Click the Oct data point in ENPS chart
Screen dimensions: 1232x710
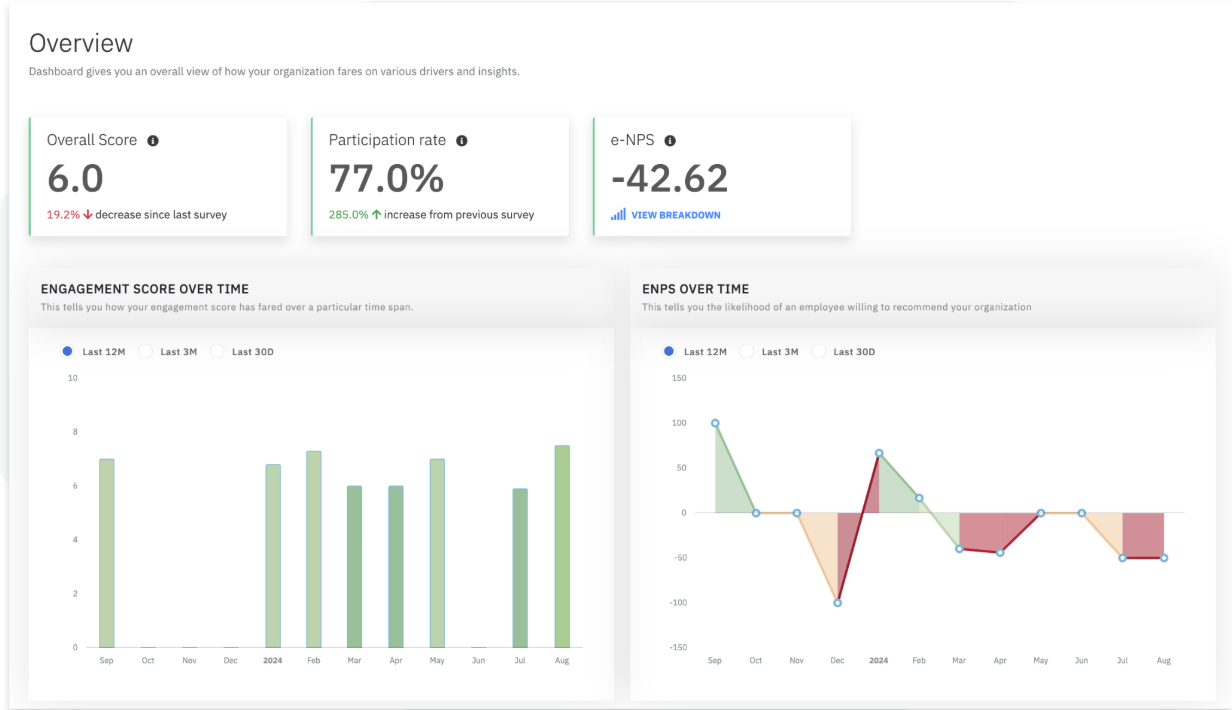756,513
